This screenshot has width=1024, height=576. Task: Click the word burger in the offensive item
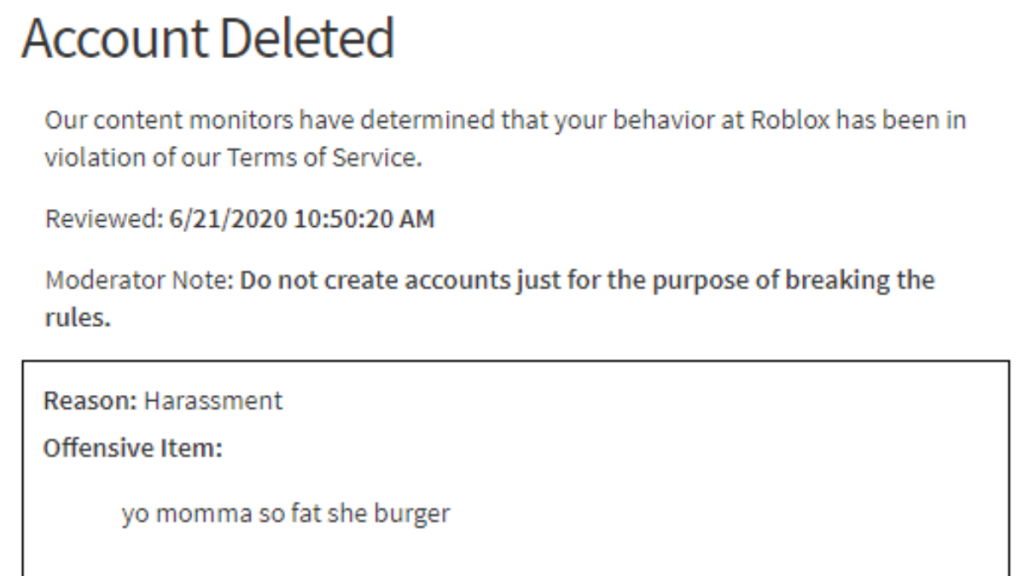[412, 513]
